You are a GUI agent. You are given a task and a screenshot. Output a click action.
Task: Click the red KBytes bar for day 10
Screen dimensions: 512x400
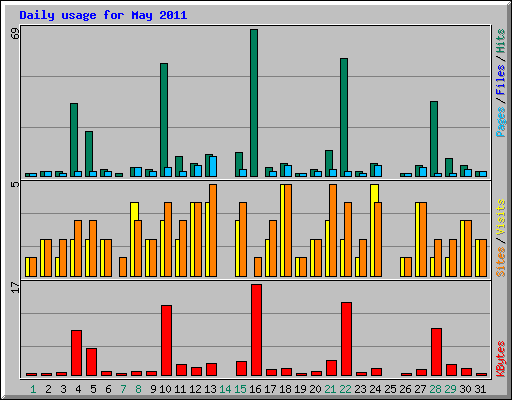pyautogui.click(x=166, y=340)
